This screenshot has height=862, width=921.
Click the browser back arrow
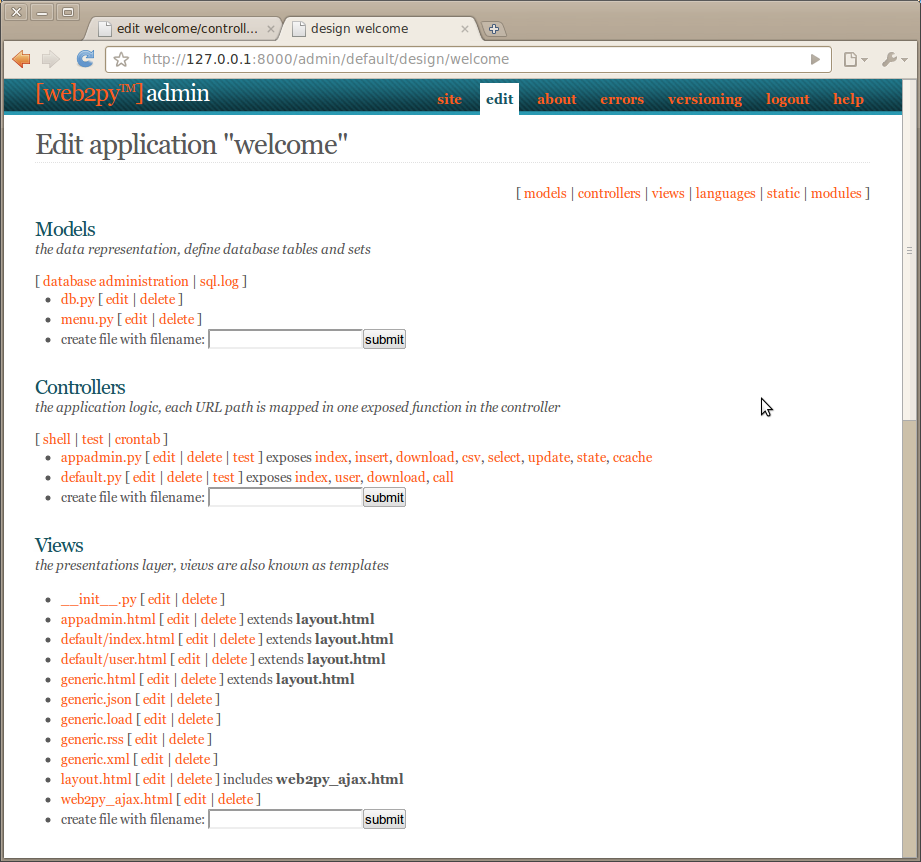click(21, 59)
